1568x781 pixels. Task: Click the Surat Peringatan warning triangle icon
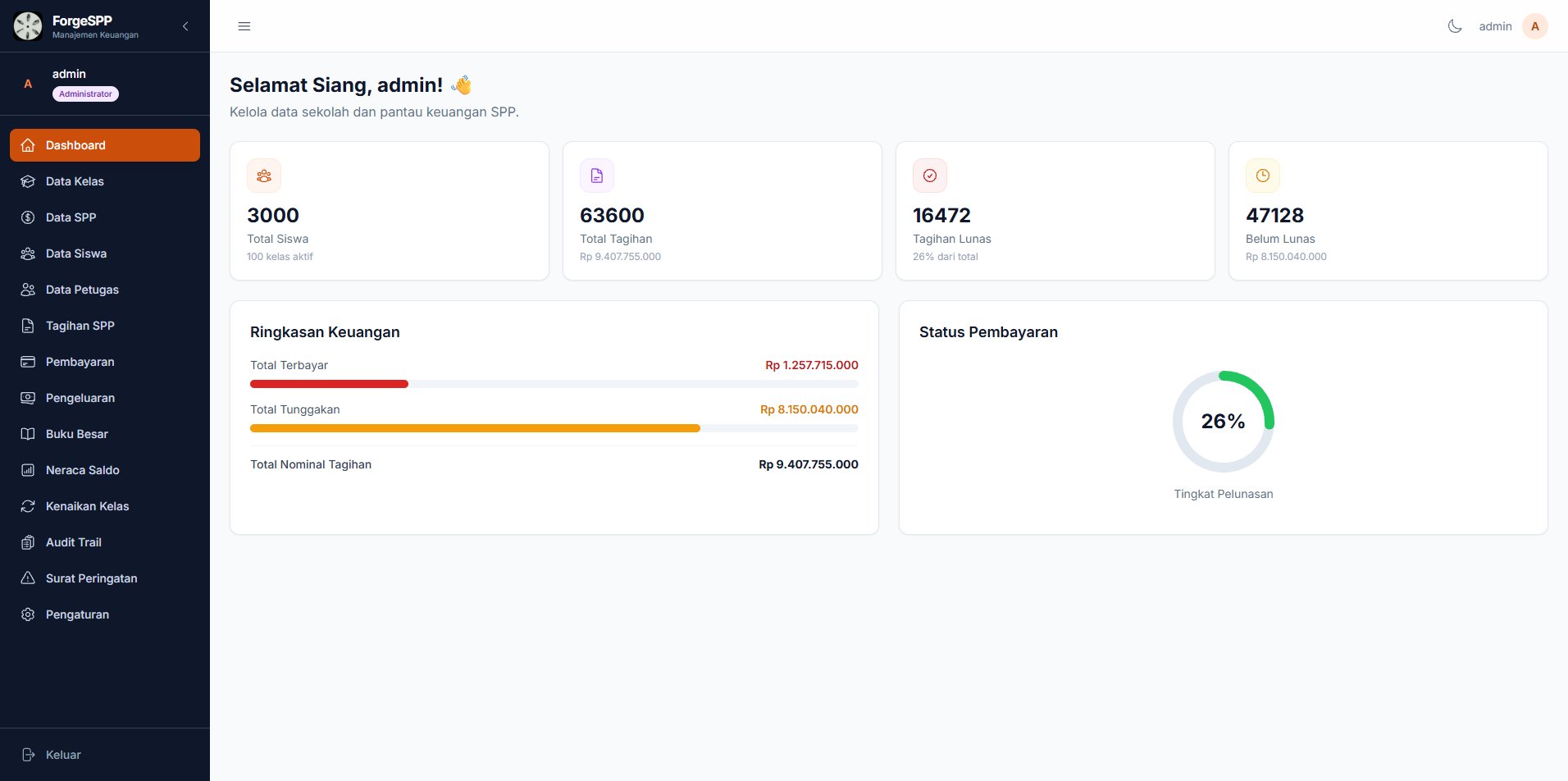(x=28, y=578)
